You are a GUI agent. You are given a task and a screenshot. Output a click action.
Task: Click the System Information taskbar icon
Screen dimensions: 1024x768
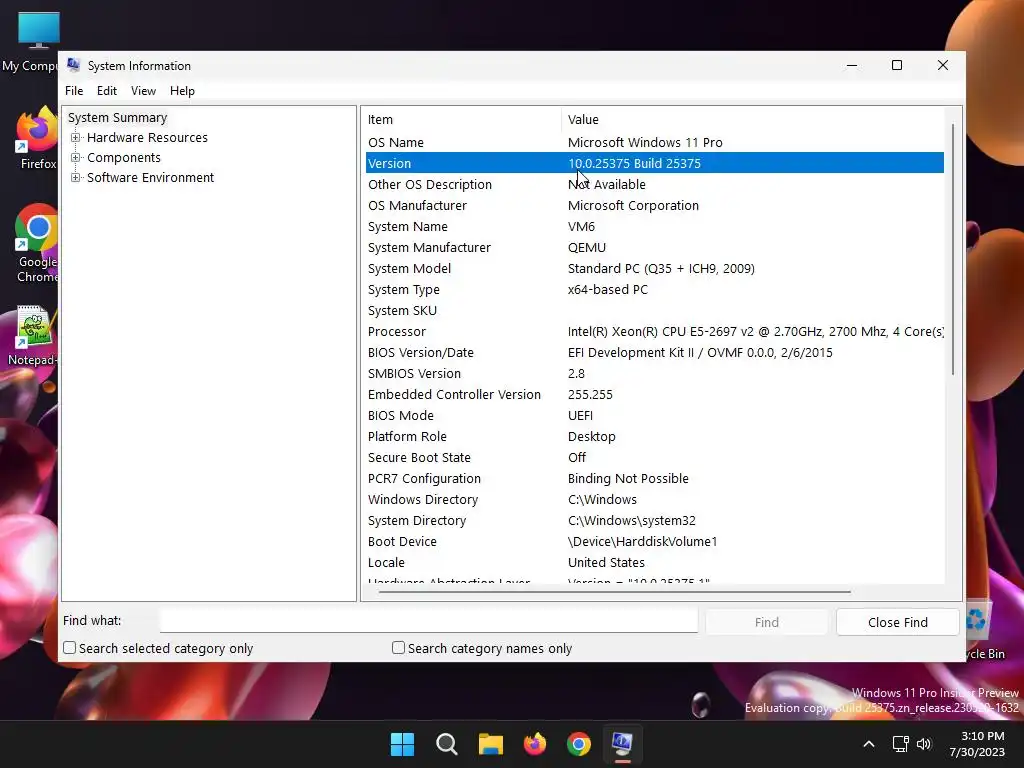coord(622,744)
